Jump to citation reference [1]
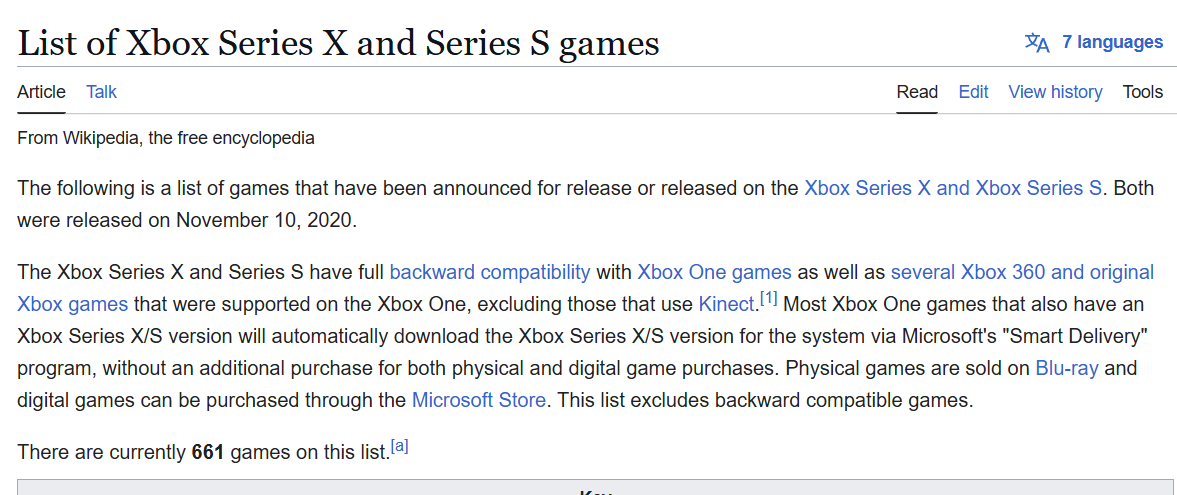1177x495 pixels. 768,300
